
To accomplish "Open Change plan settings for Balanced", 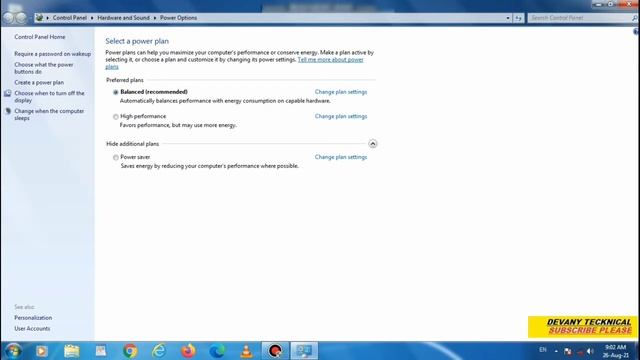I will tap(341, 92).
